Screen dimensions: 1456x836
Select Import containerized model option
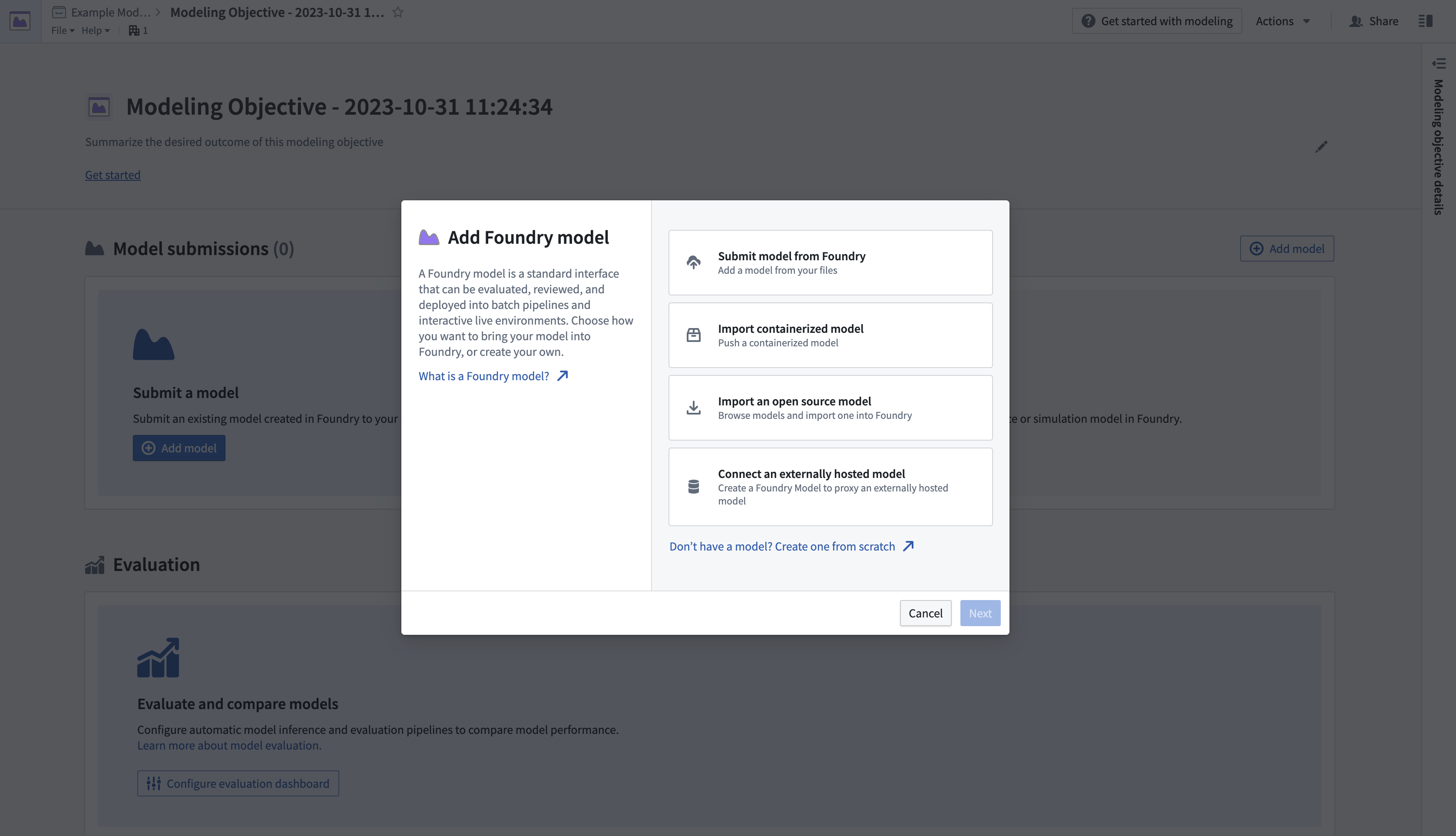(x=831, y=335)
